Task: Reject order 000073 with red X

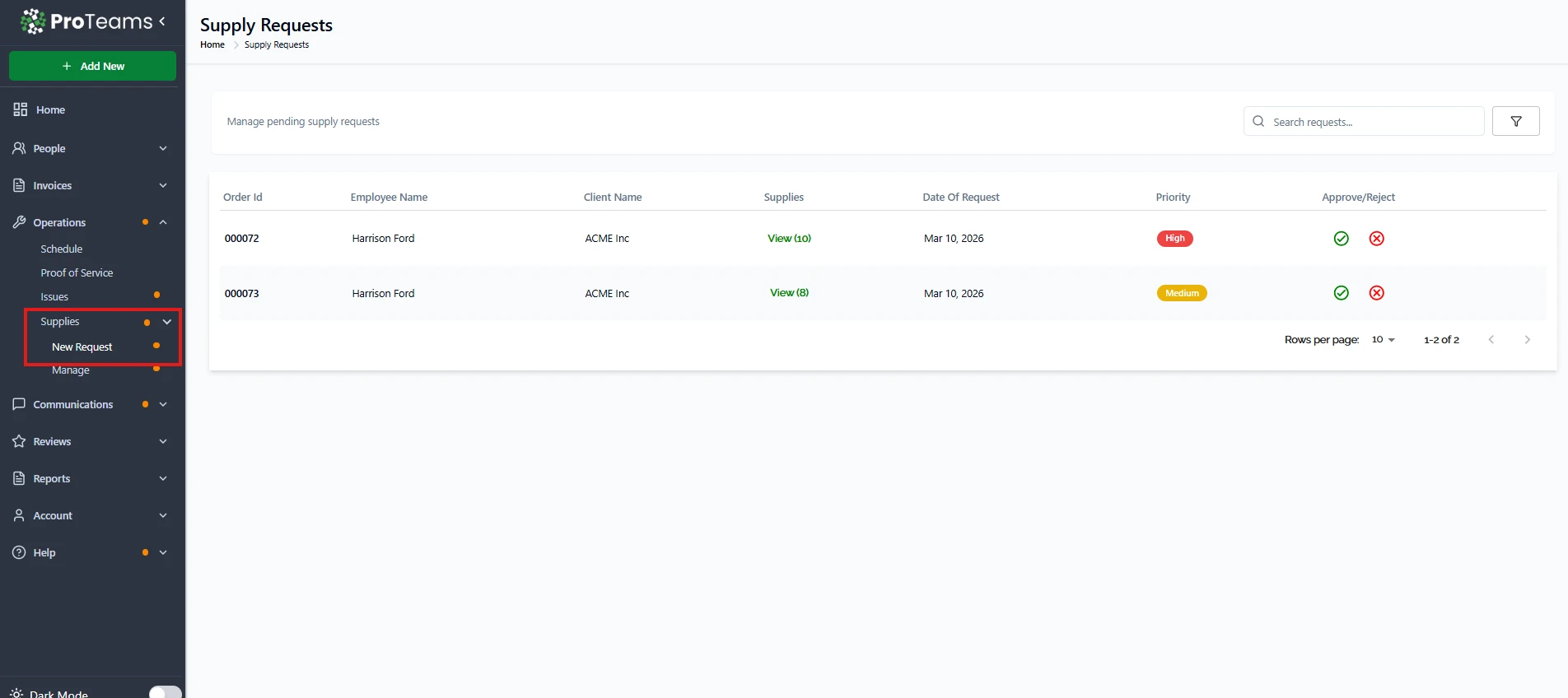Action: 1376,293
